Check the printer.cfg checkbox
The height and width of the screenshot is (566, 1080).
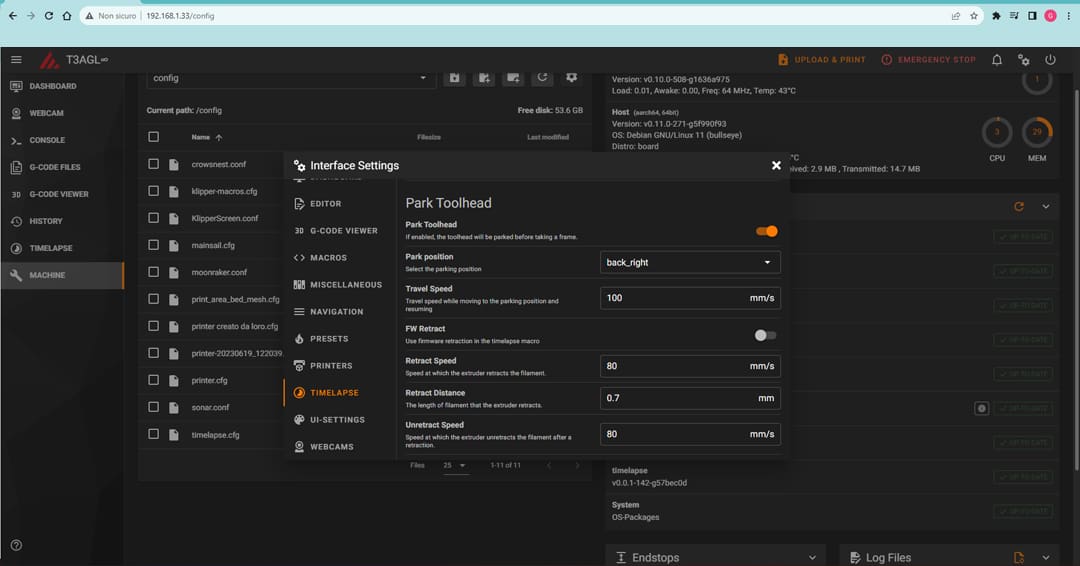[x=154, y=380]
